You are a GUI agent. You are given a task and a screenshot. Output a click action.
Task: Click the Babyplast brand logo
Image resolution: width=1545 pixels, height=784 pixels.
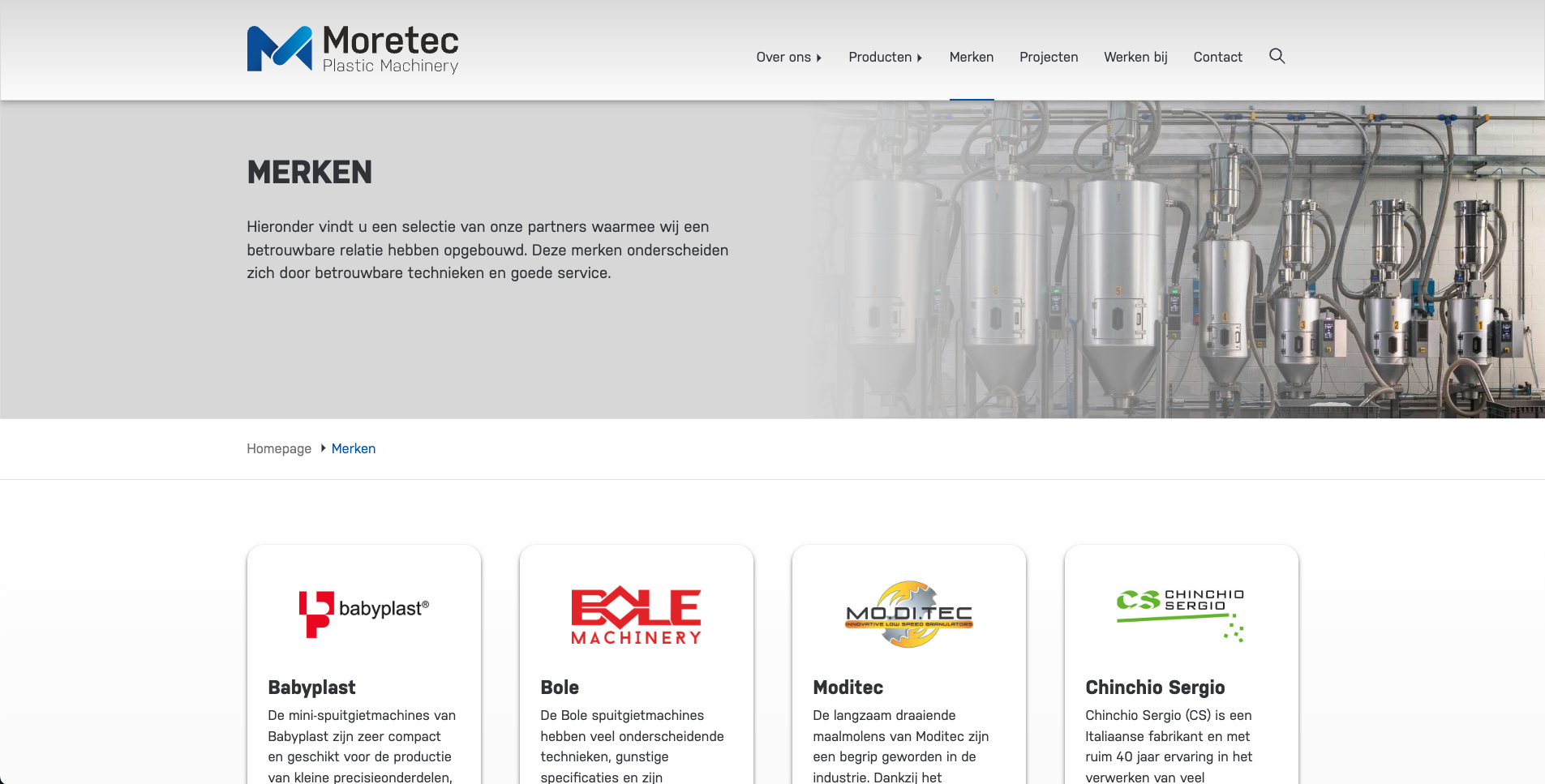[x=364, y=614]
